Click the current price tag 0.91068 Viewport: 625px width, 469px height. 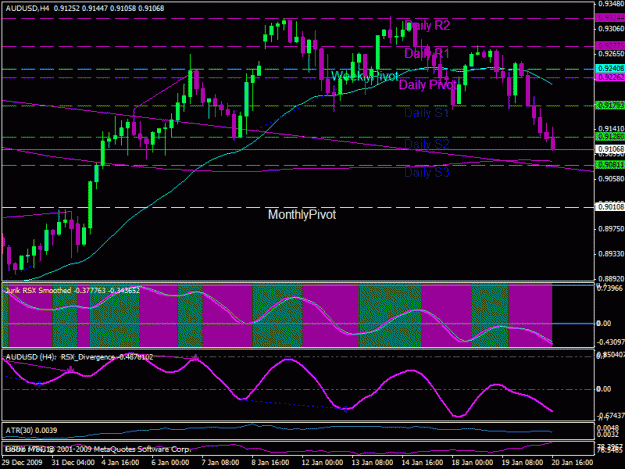click(x=610, y=149)
